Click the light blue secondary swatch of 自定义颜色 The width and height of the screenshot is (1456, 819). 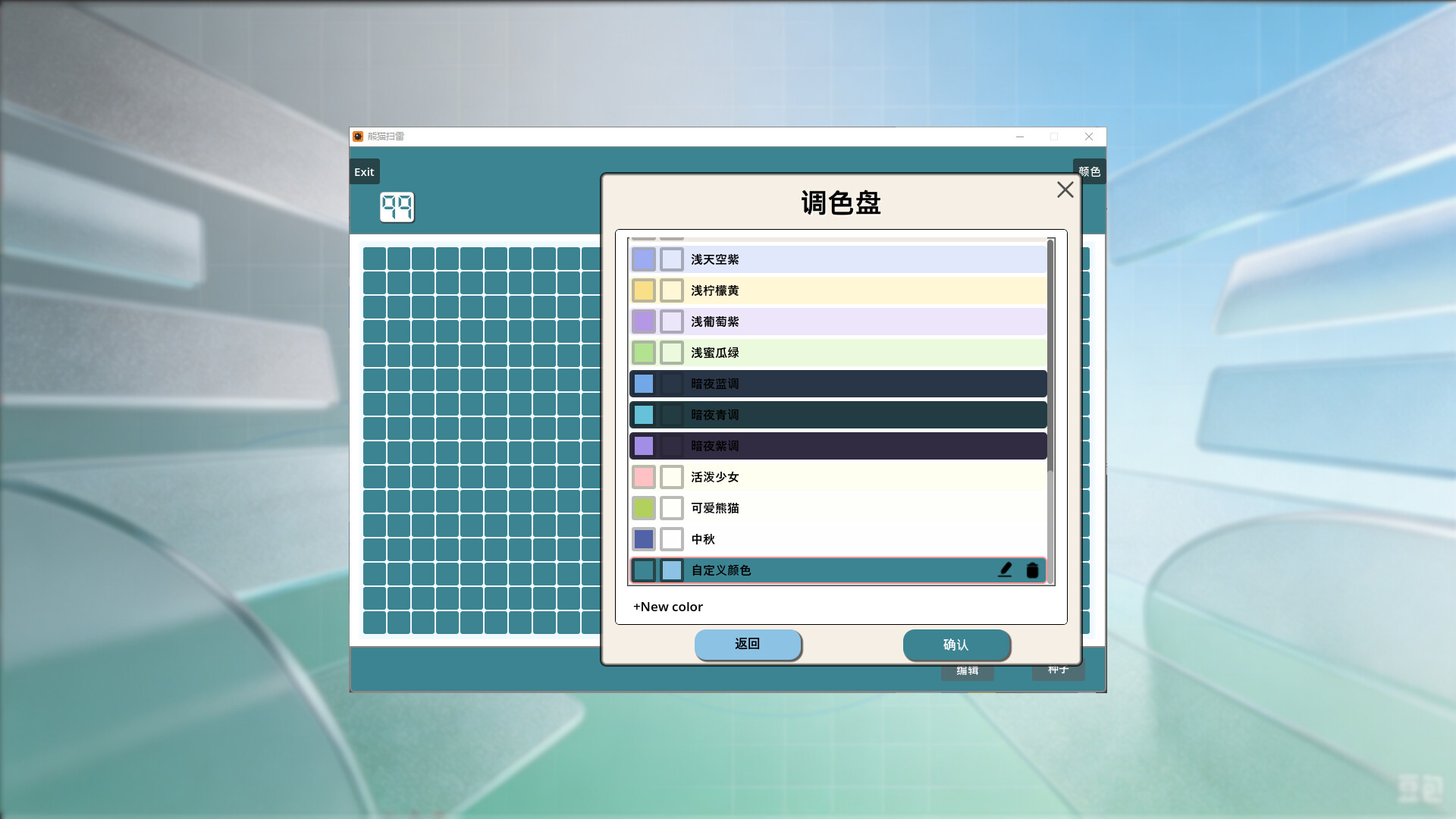tap(672, 570)
